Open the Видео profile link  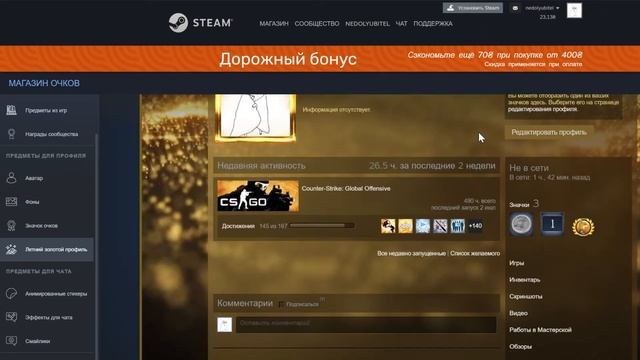pos(518,313)
